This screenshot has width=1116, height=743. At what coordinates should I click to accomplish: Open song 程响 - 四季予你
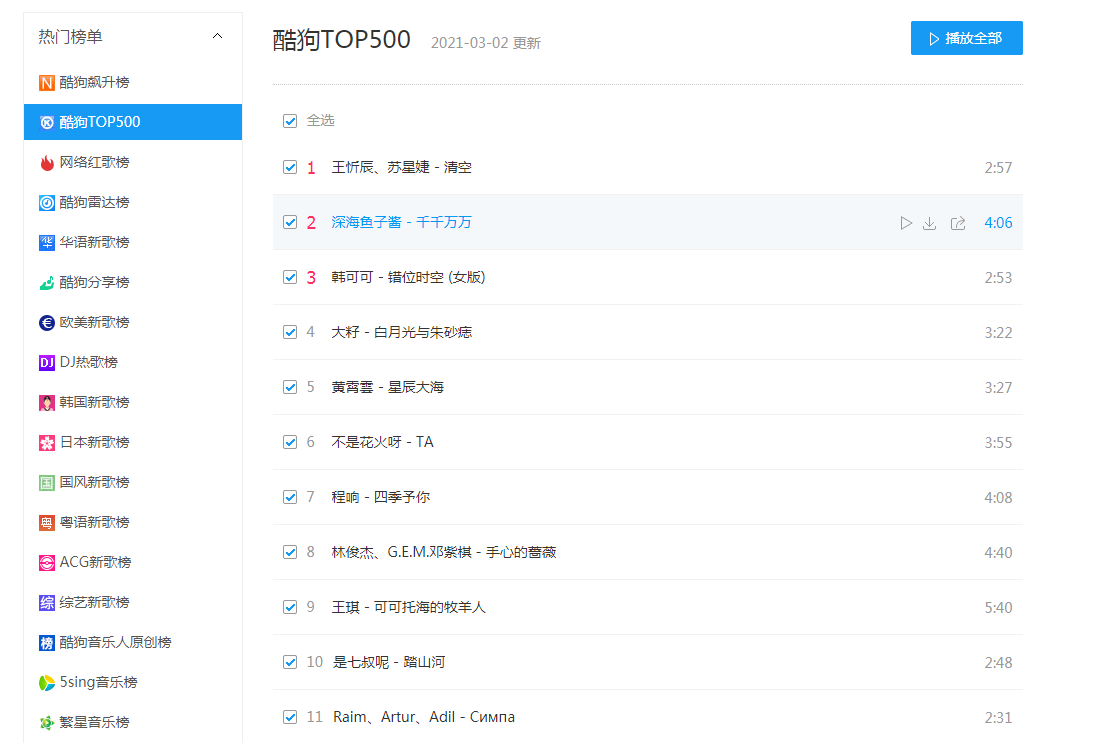pos(380,497)
